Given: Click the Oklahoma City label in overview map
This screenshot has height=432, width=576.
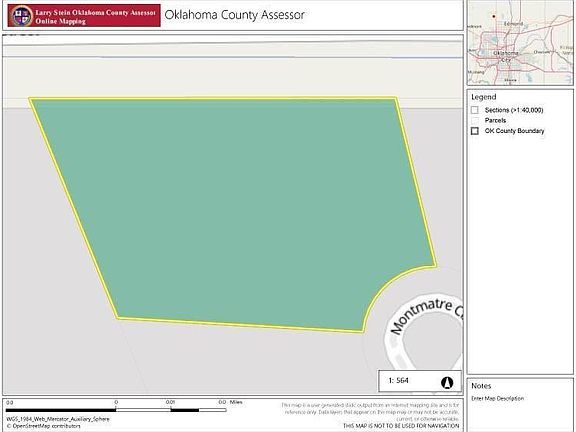Looking at the screenshot, I should (505, 56).
